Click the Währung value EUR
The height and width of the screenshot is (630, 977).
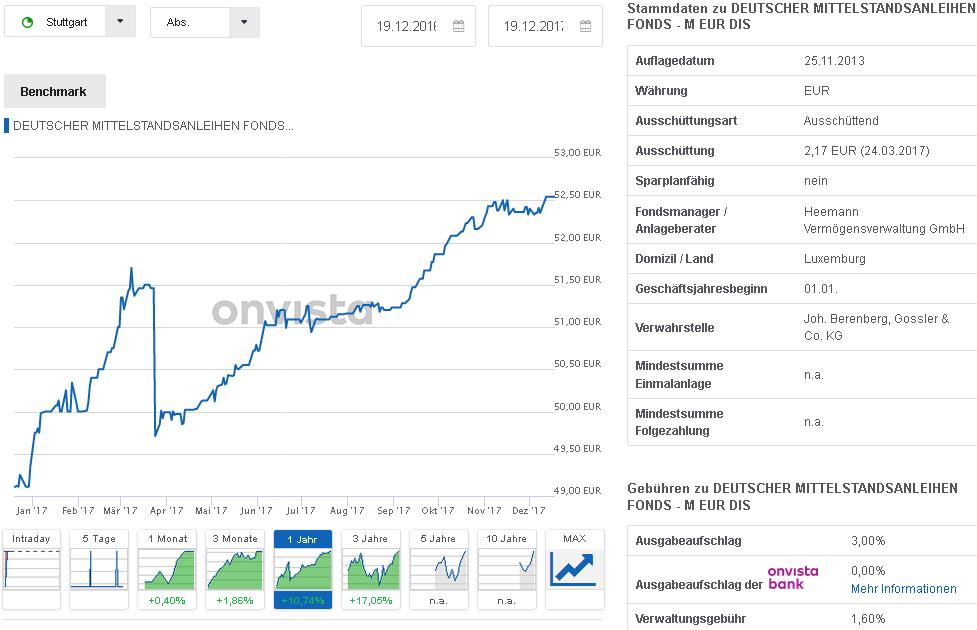click(x=816, y=90)
